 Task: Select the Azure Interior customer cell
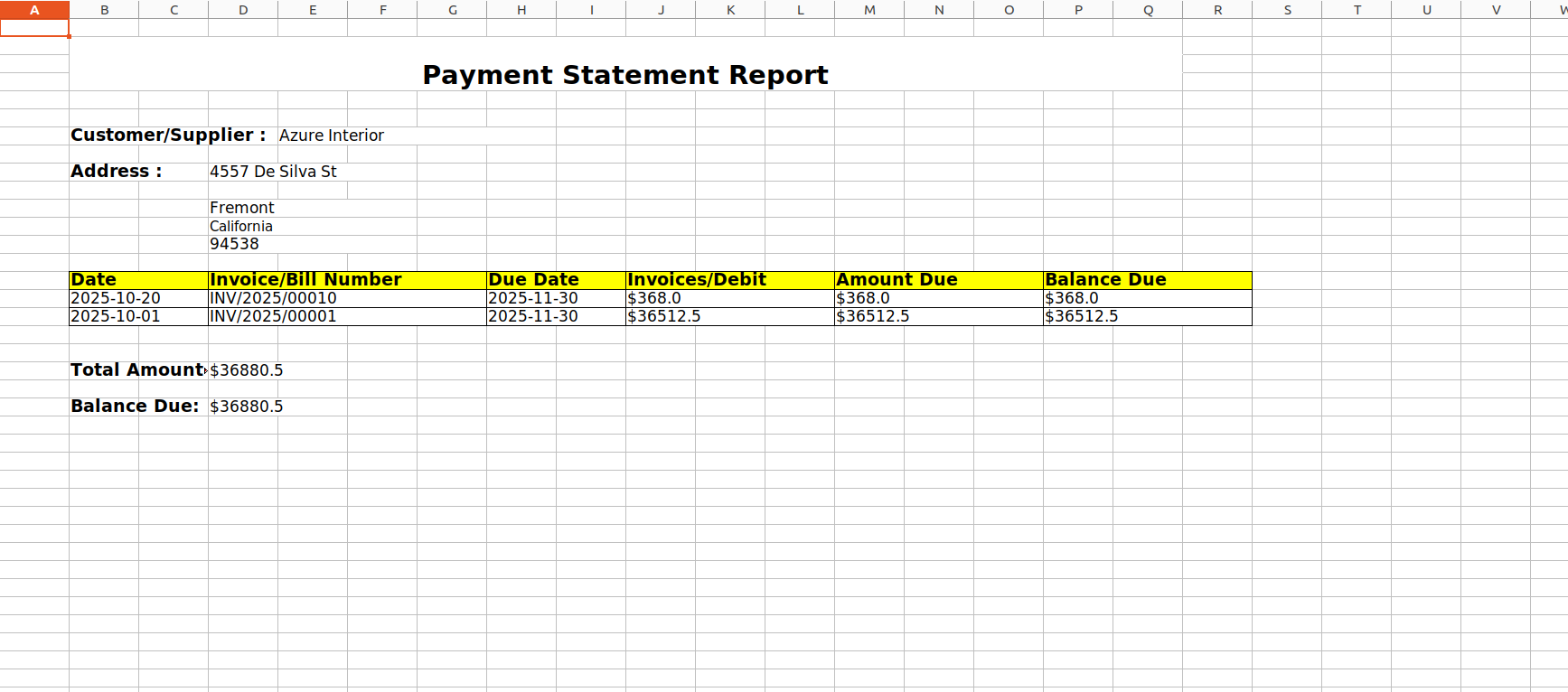coord(332,136)
